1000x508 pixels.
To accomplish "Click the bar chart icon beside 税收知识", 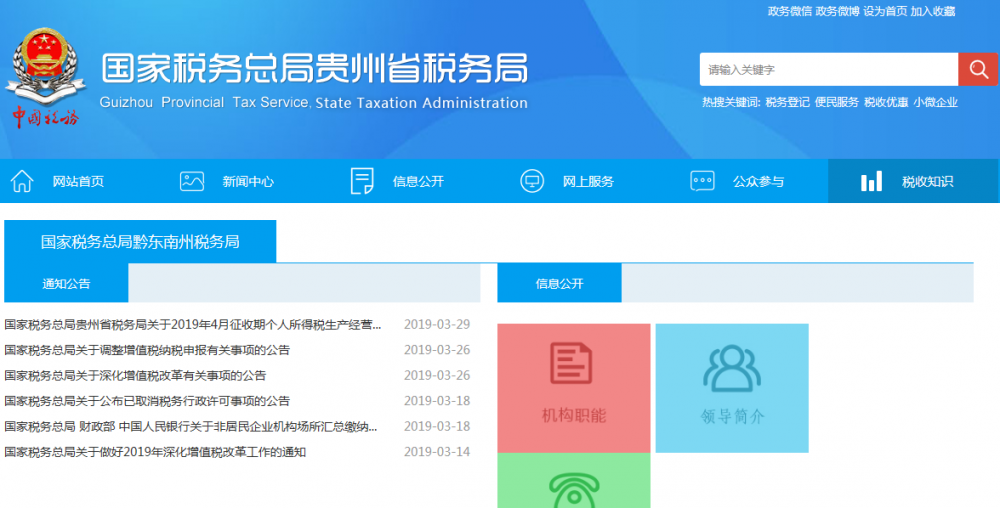I will [871, 181].
